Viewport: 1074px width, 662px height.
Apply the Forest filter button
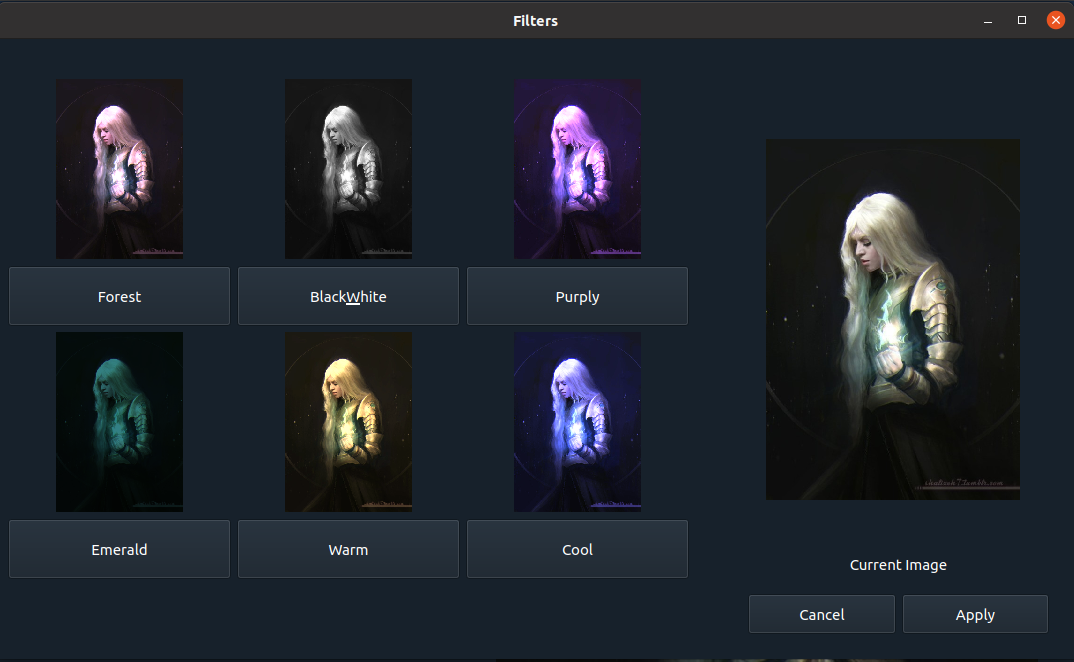[x=119, y=296]
